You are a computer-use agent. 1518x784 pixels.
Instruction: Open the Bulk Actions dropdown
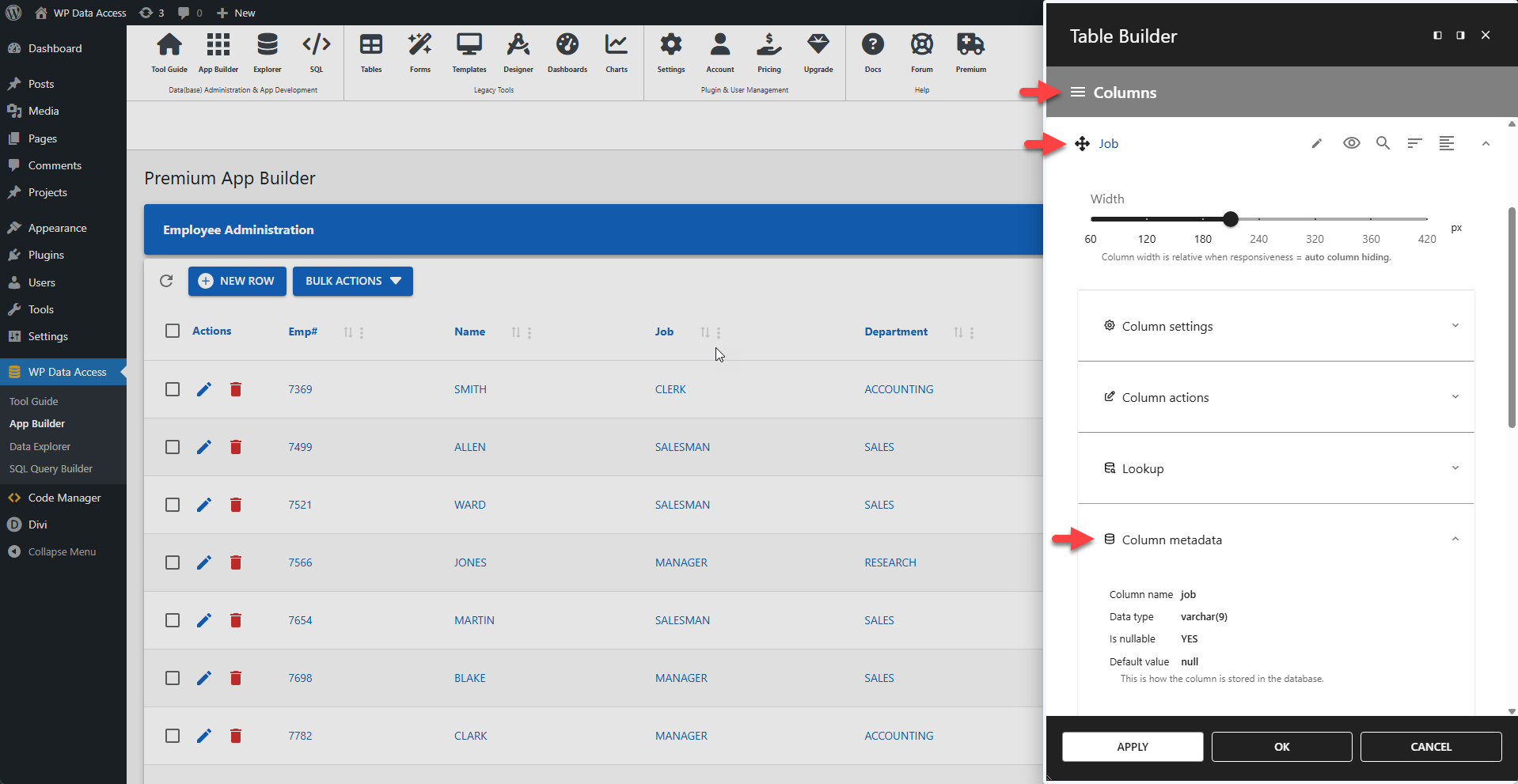click(x=352, y=281)
